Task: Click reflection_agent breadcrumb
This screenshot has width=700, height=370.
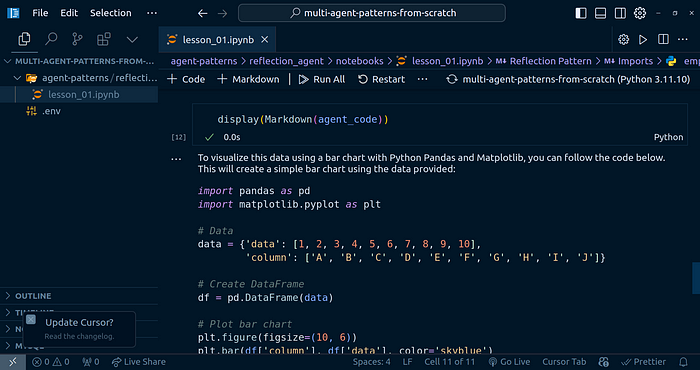Action: 287,61
